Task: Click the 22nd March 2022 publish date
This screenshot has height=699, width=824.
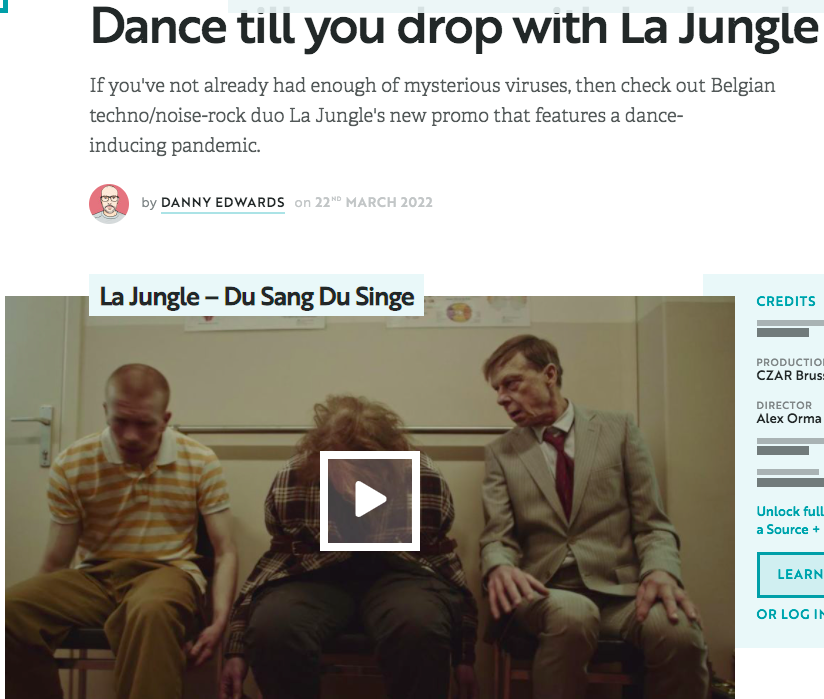Action: (x=374, y=202)
